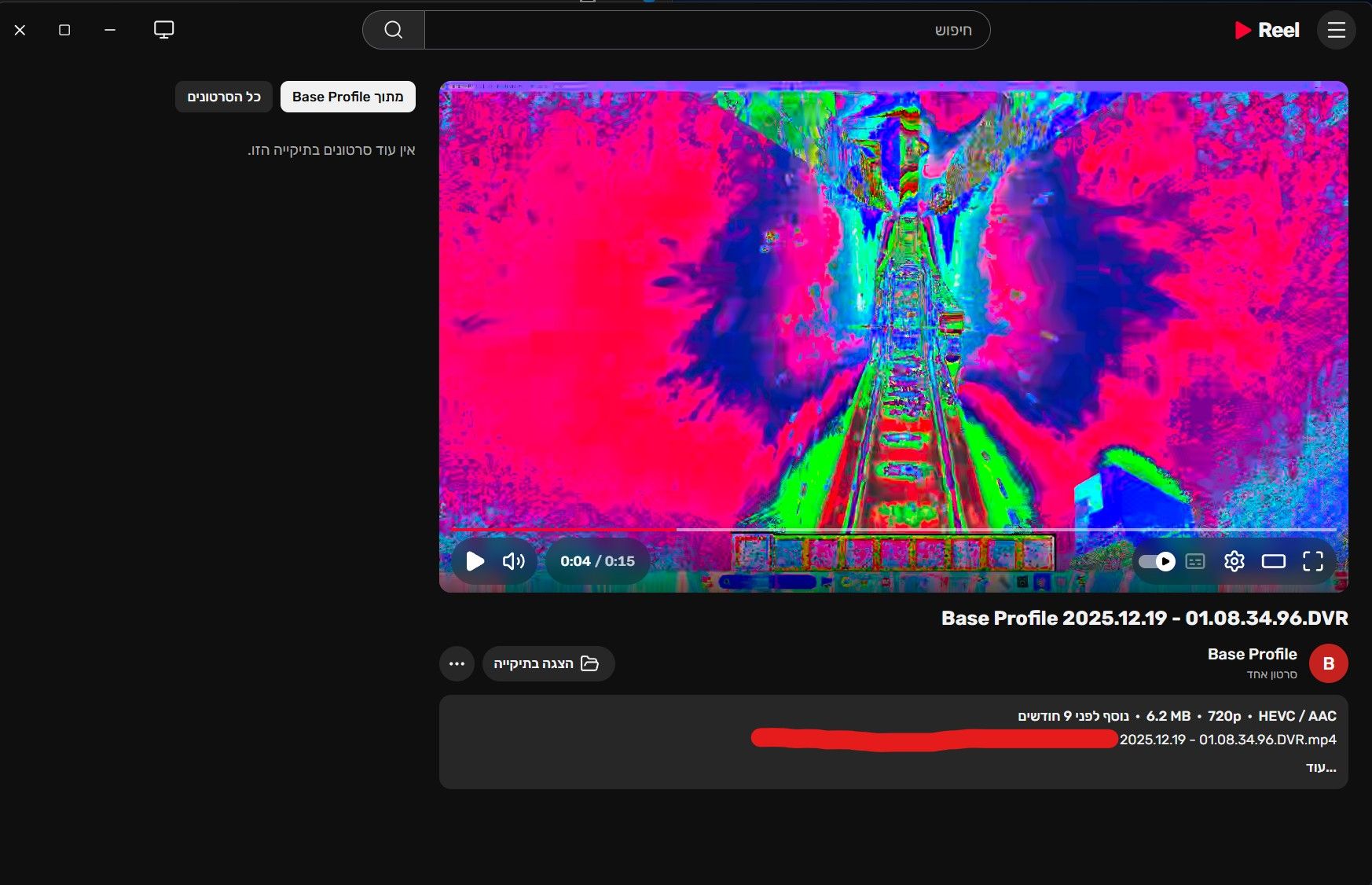1372x885 pixels.
Task: Click the video title Base Profile 2025.12.19
Action: 1144,618
